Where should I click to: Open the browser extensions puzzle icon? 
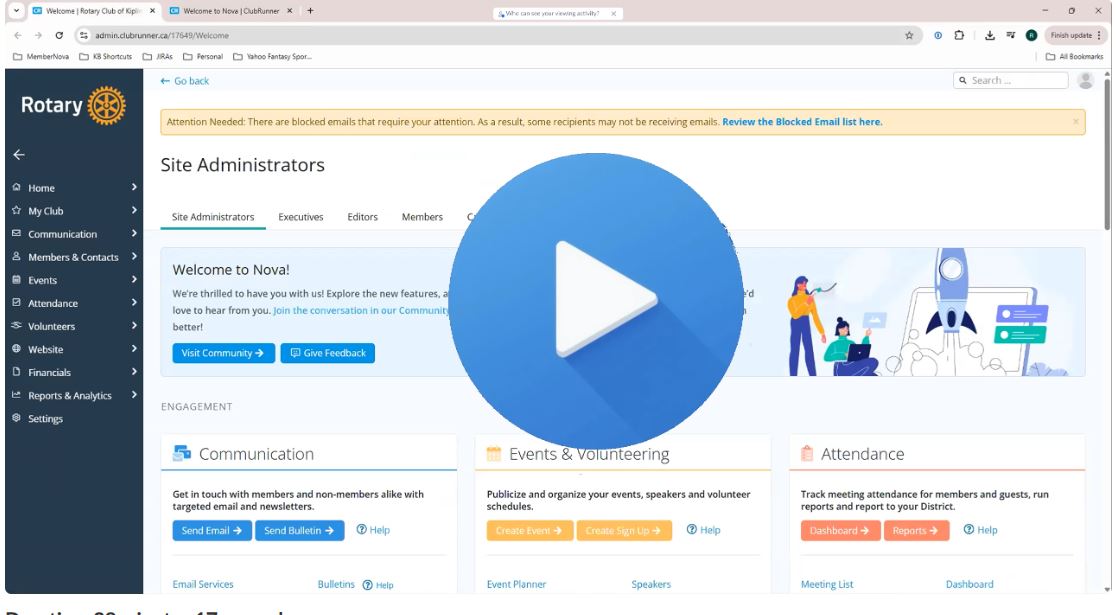pyautogui.click(x=959, y=35)
